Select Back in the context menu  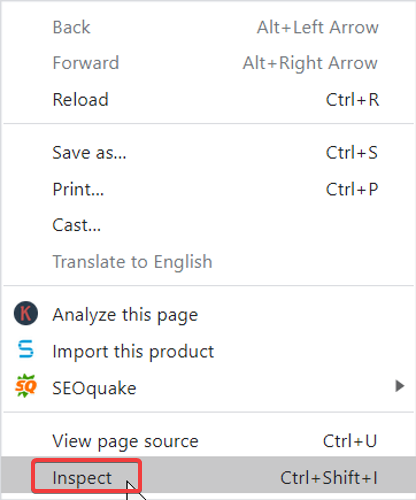[x=71, y=27]
